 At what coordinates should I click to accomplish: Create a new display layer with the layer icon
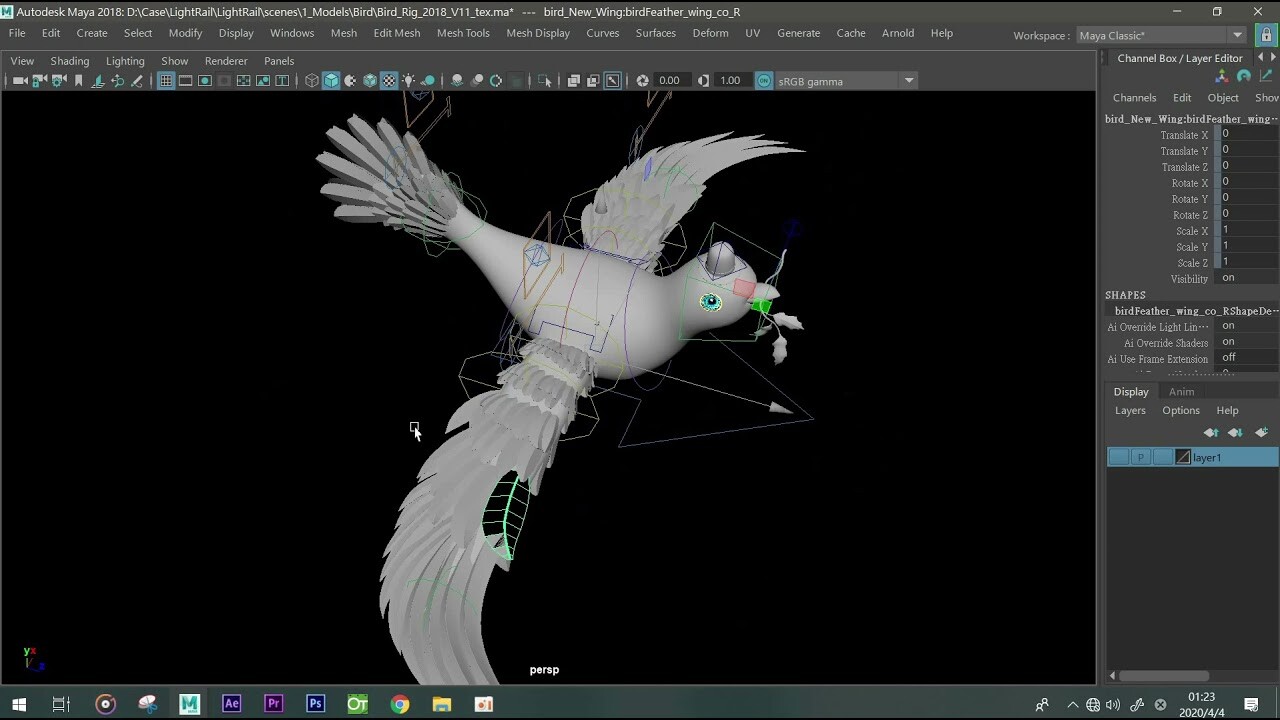[x=1262, y=432]
